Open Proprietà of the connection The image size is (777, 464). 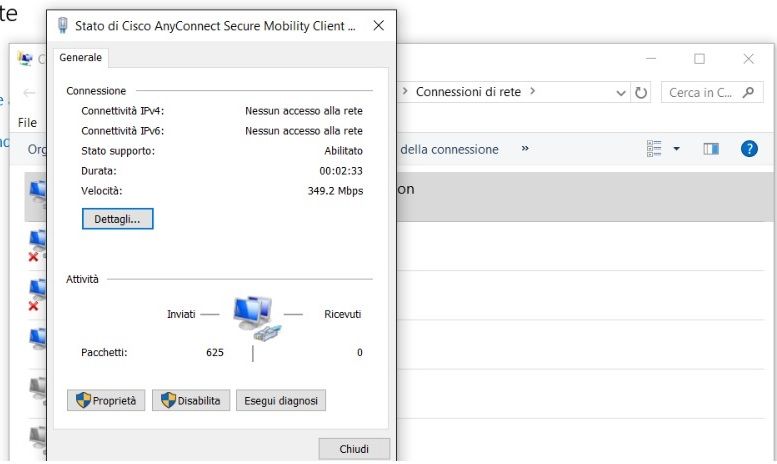(x=106, y=401)
